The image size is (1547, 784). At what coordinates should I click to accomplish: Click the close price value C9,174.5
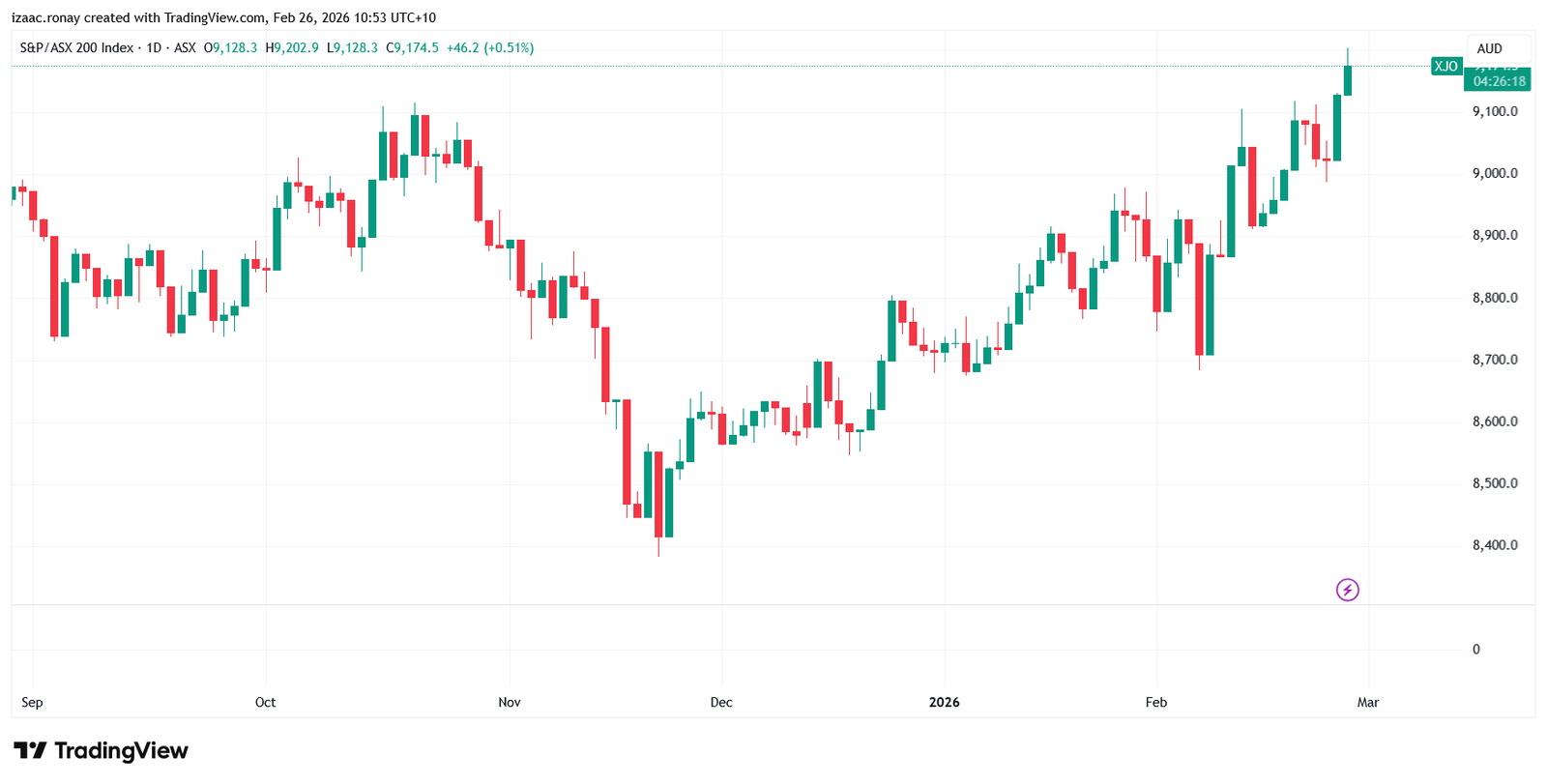point(412,47)
